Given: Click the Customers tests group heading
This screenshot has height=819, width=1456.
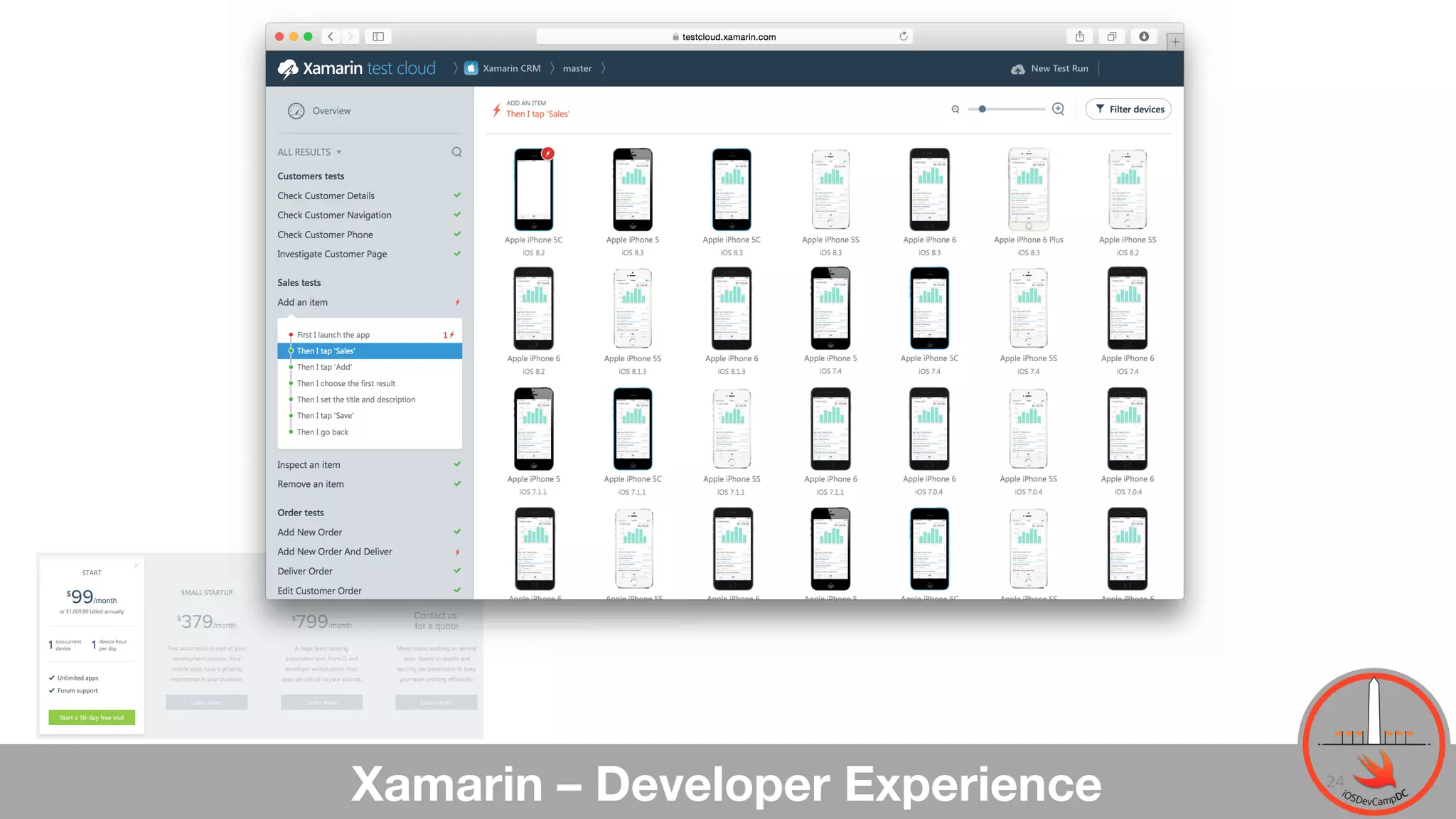Looking at the screenshot, I should tap(311, 176).
